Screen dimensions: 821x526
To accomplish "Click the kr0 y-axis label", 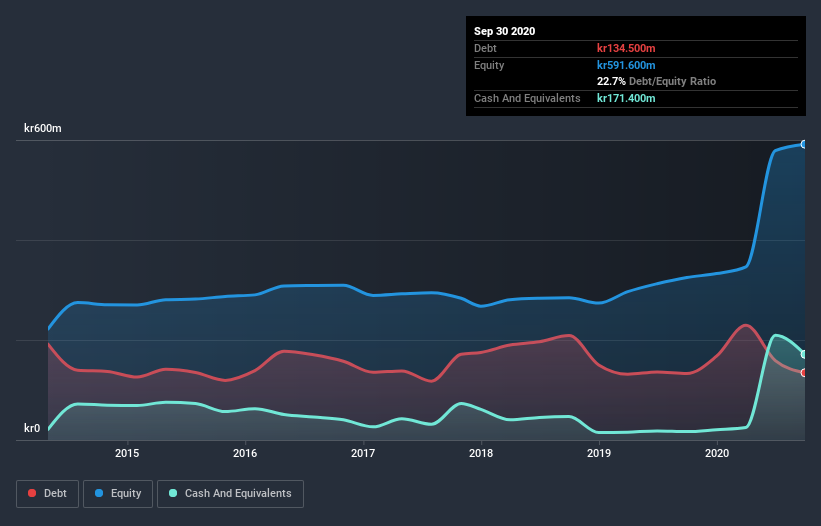I will point(32,428).
